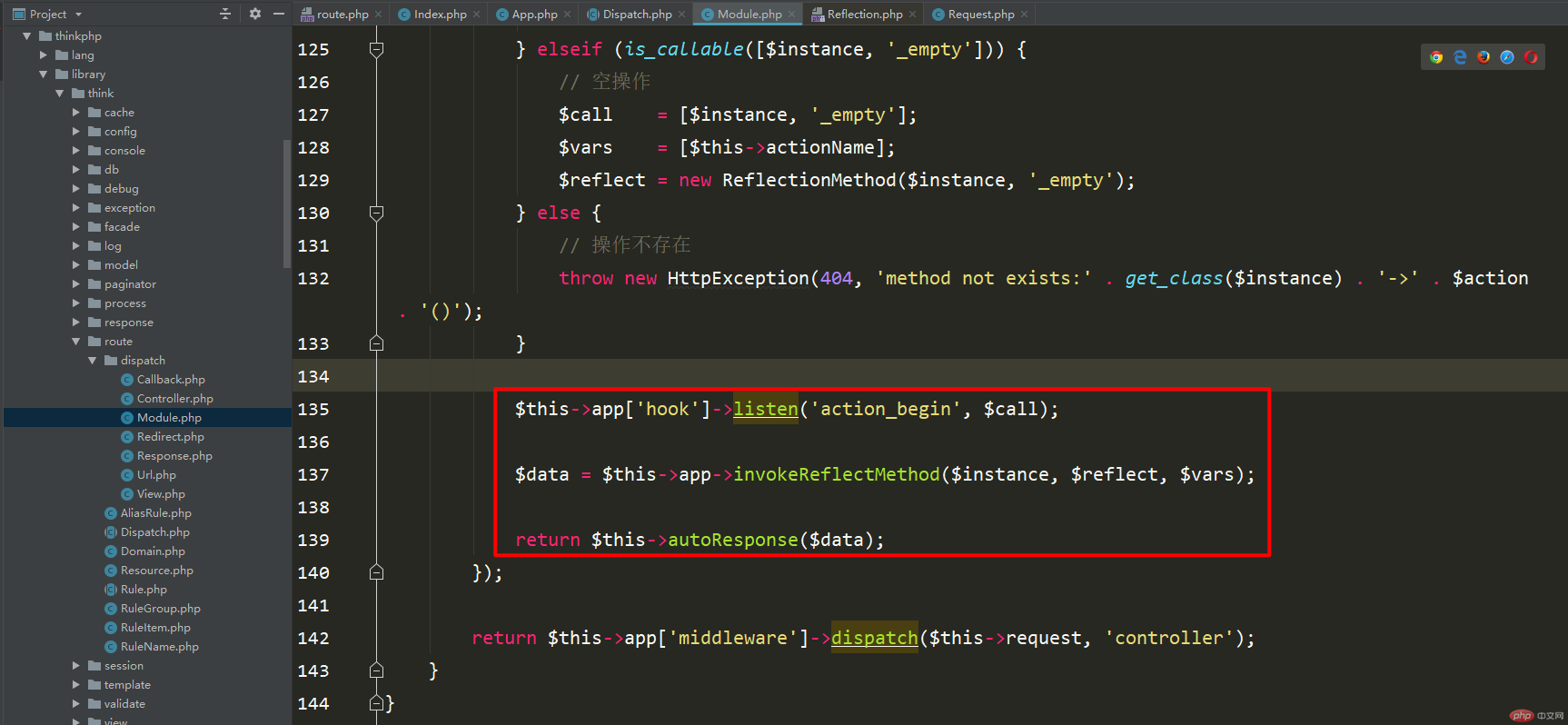Click fold end marker at line 140
This screenshot has height=725, width=1568.
(376, 572)
